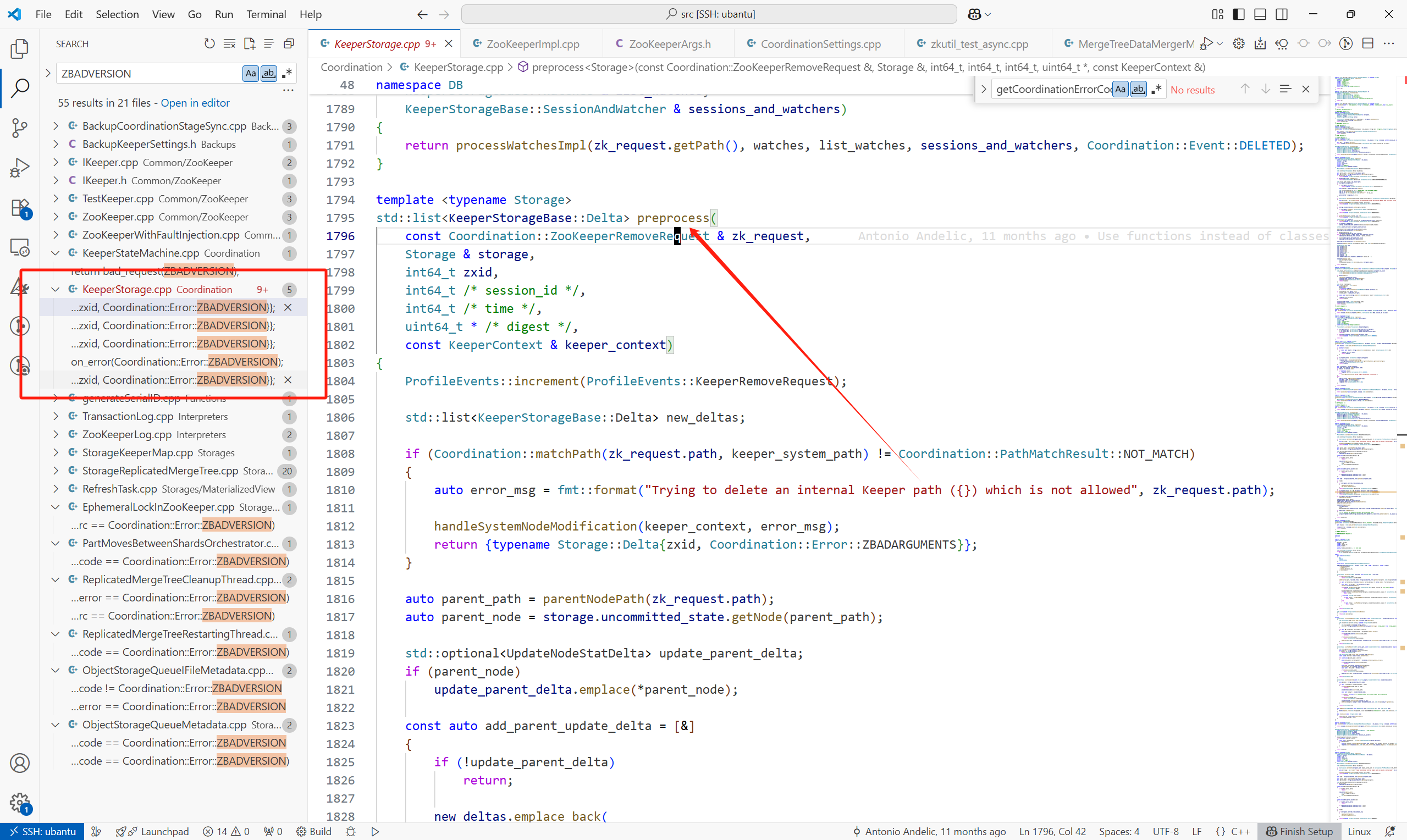The image size is (1407, 840).
Task: Collapse all search results
Action: [x=289, y=43]
